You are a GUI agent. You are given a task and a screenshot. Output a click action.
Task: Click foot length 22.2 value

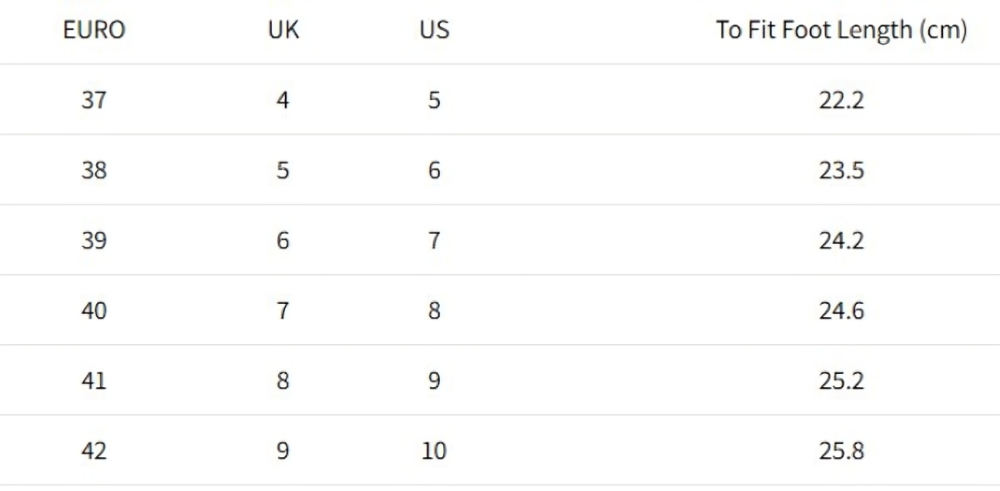click(841, 100)
